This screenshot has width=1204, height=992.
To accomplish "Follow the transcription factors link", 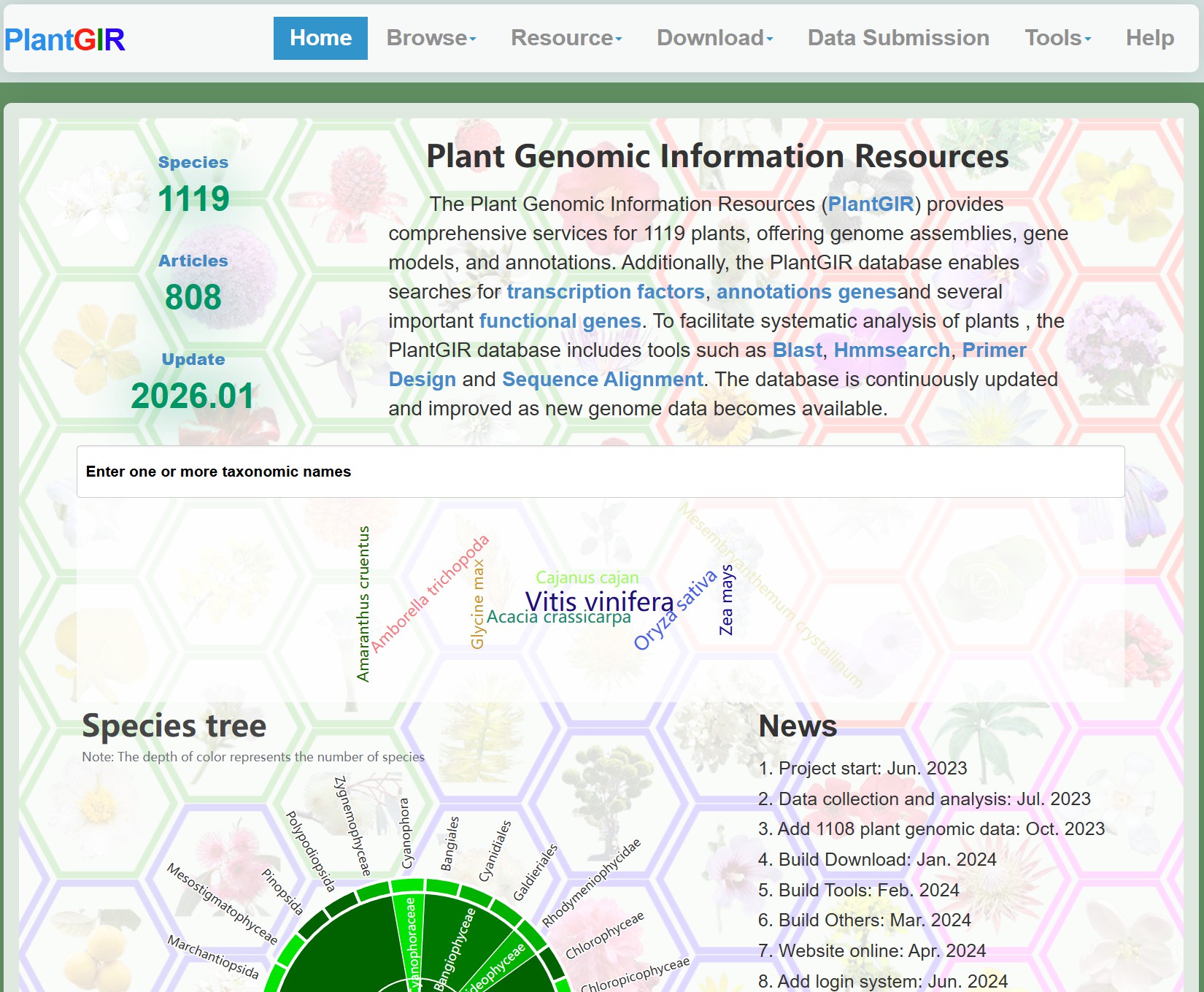I will pyautogui.click(x=605, y=292).
